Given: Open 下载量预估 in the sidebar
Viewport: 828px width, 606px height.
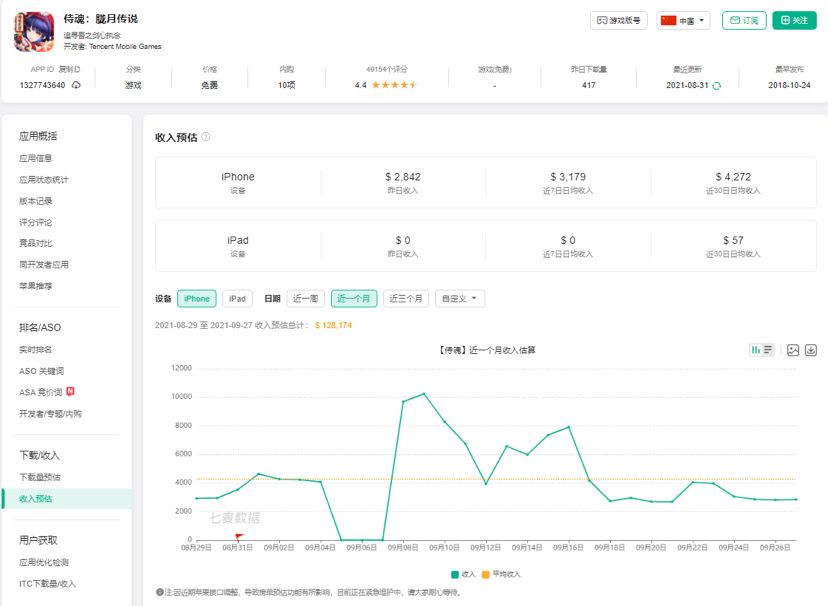Looking at the screenshot, I should pos(40,477).
